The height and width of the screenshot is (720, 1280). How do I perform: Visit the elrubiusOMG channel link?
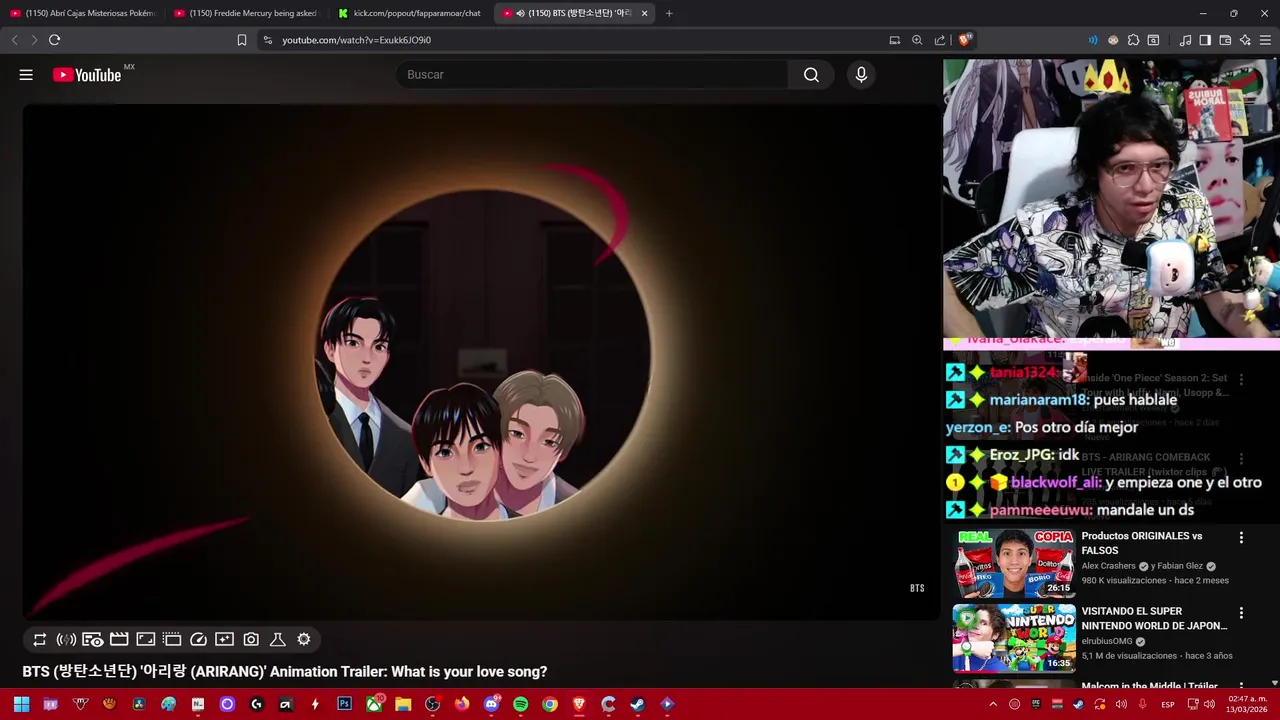[x=1107, y=641]
